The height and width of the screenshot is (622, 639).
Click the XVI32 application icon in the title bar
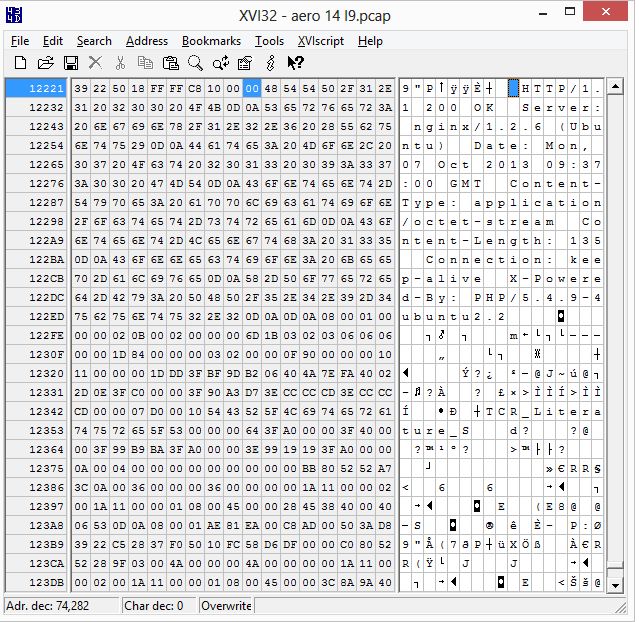coord(14,15)
